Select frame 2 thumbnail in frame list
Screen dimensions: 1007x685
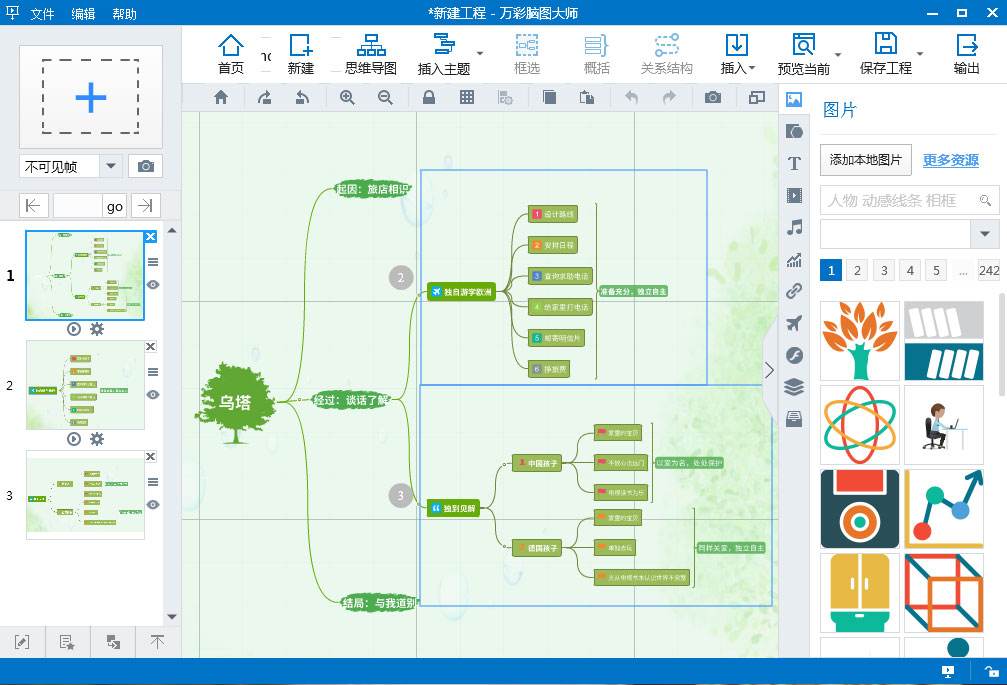pyautogui.click(x=85, y=385)
